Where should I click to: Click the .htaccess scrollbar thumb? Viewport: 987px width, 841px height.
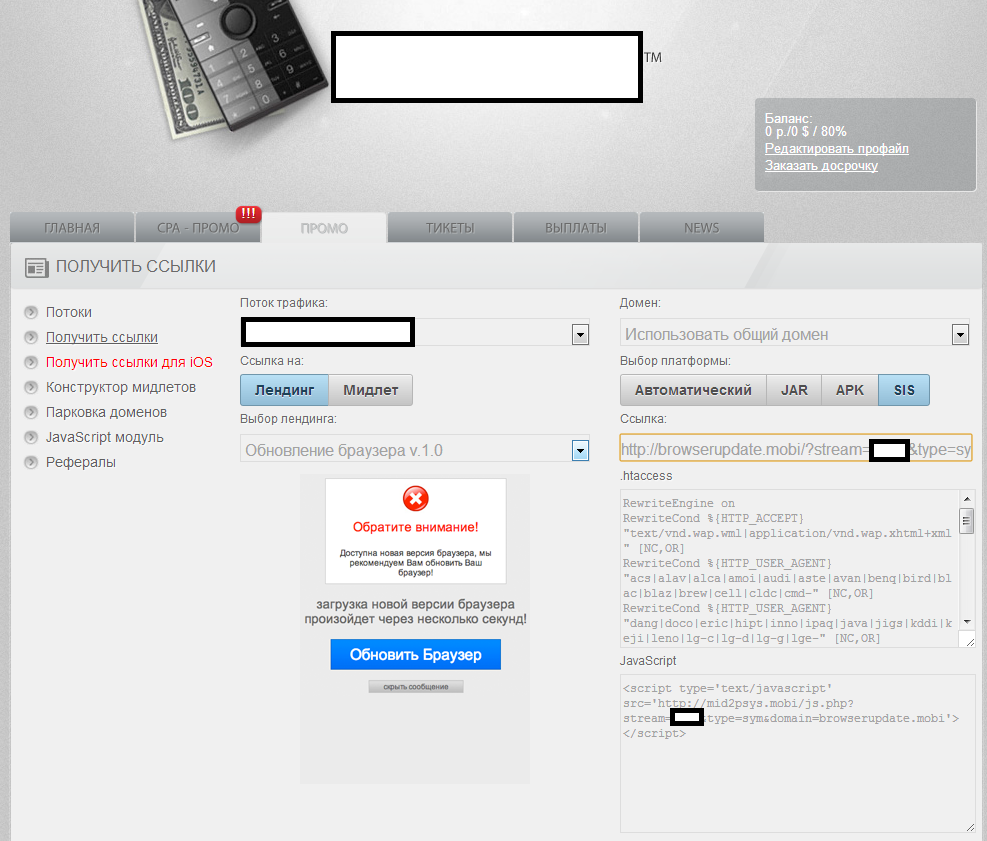point(967,521)
